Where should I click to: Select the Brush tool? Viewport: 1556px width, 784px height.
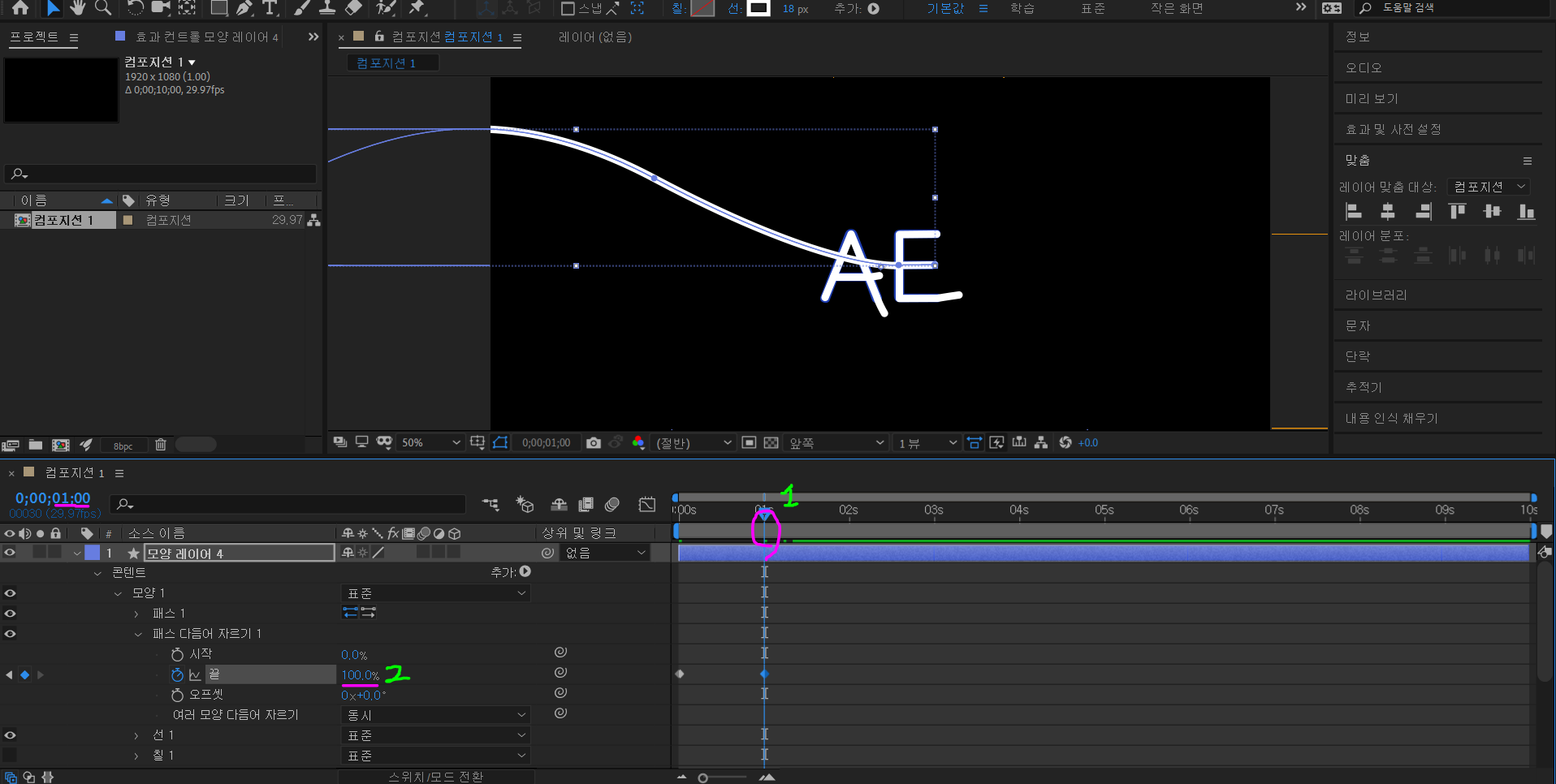(x=302, y=8)
